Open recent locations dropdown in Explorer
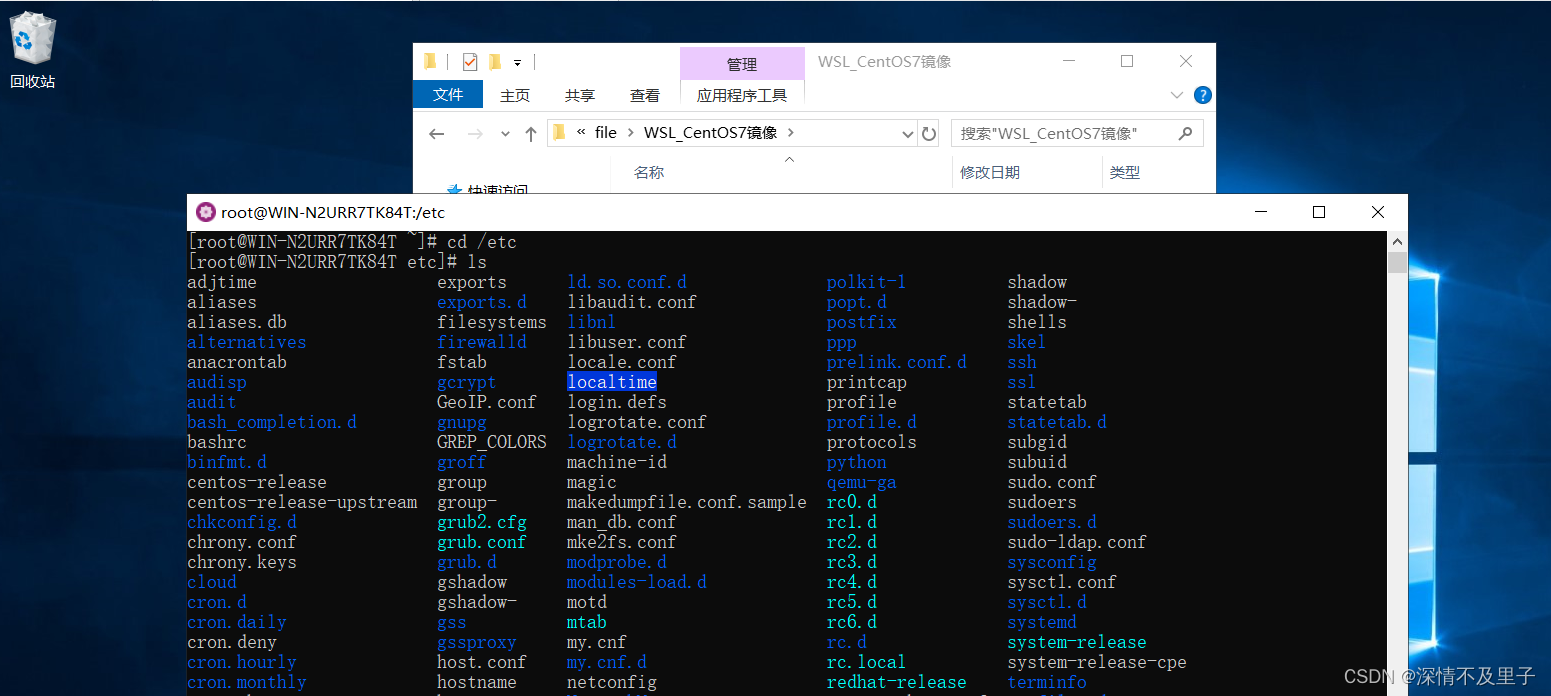Image resolution: width=1551 pixels, height=696 pixels. point(505,134)
